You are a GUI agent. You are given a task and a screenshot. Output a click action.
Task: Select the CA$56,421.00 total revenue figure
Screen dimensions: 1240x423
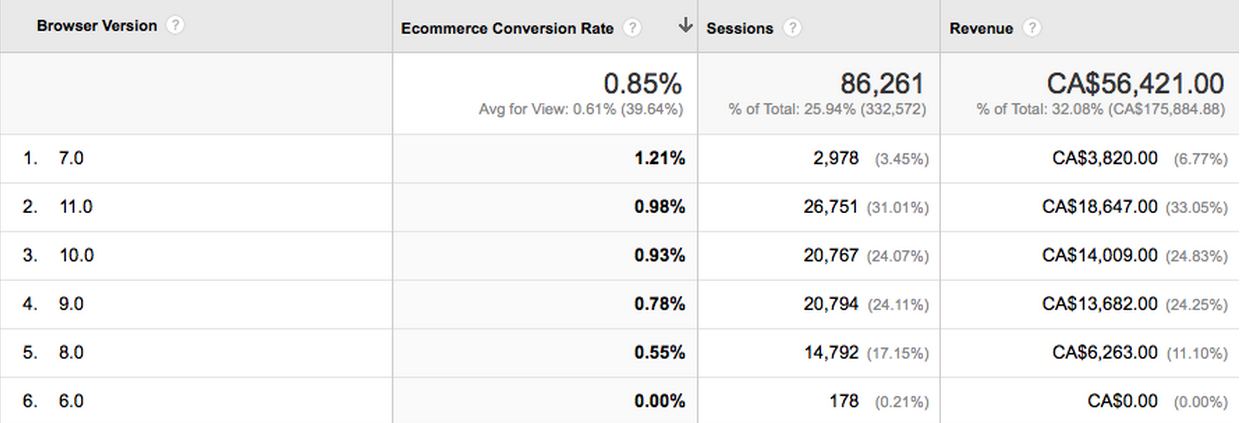pos(1135,84)
